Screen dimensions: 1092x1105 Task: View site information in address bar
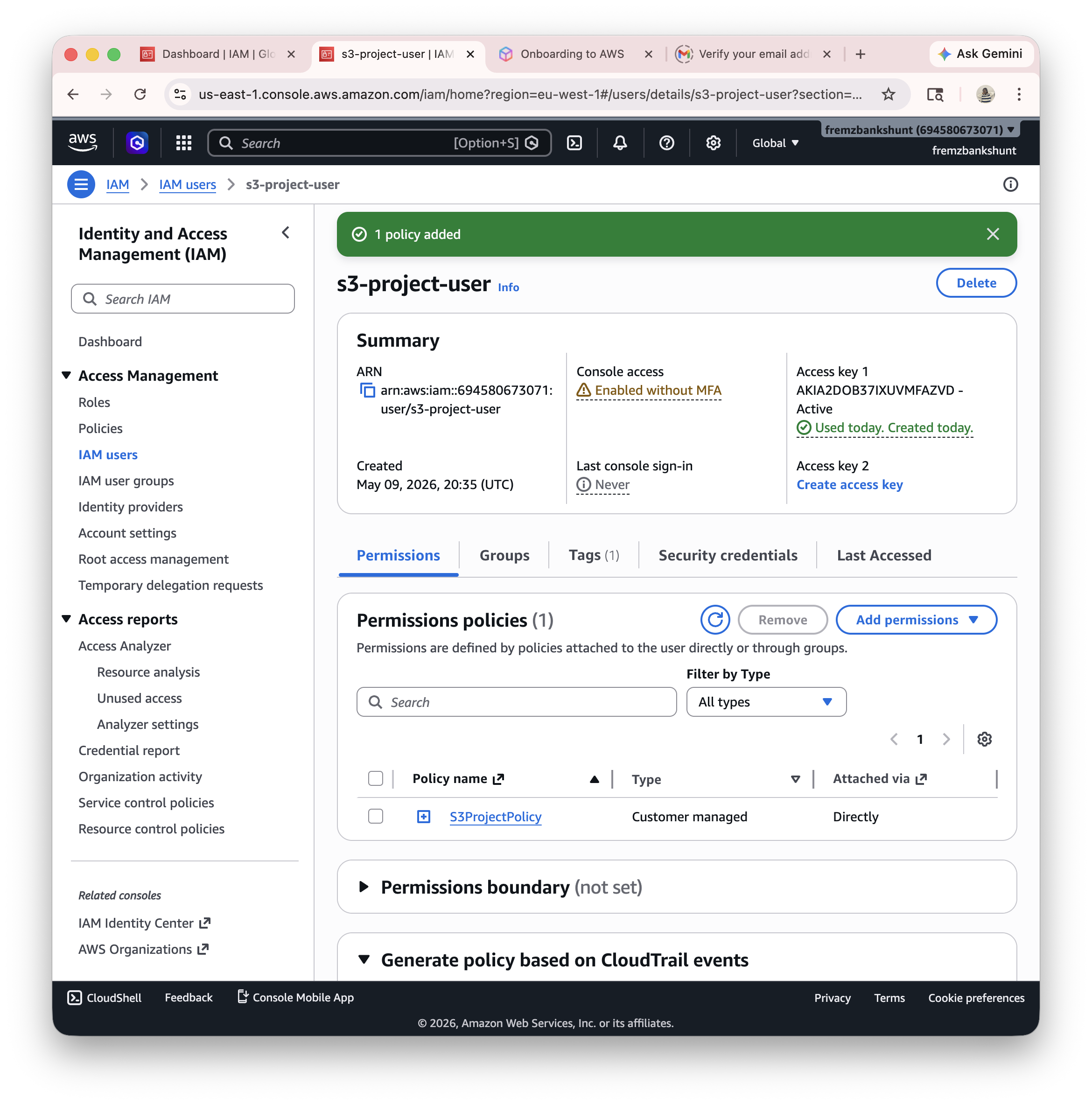pos(180,94)
